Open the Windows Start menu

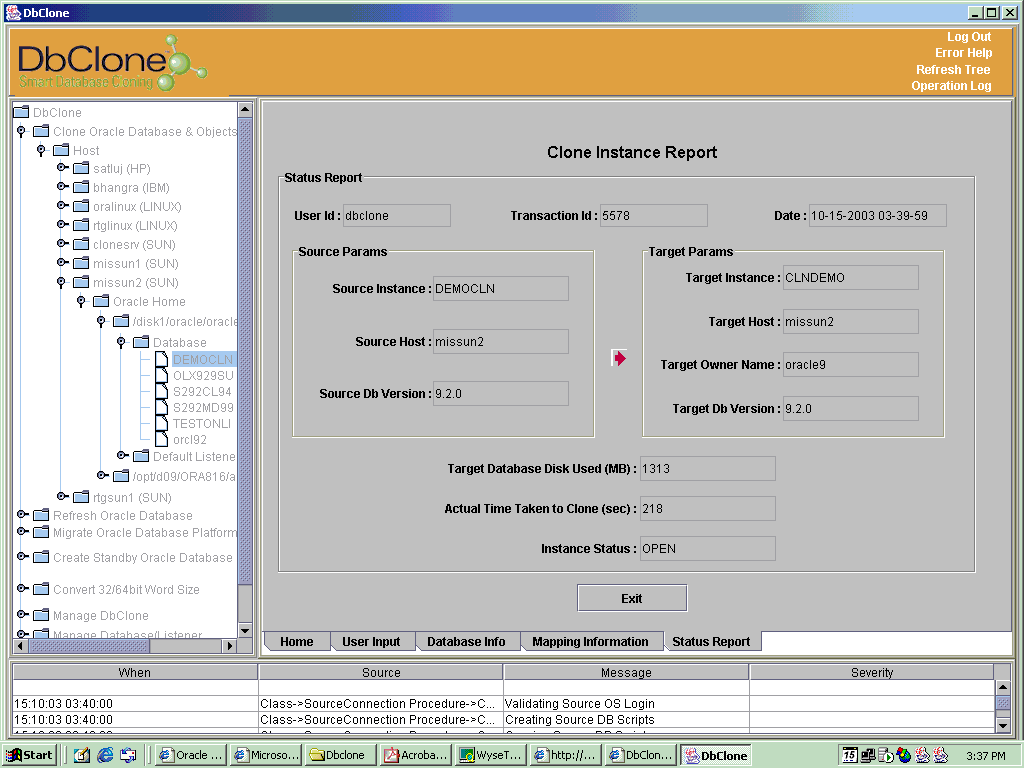[x=29, y=755]
